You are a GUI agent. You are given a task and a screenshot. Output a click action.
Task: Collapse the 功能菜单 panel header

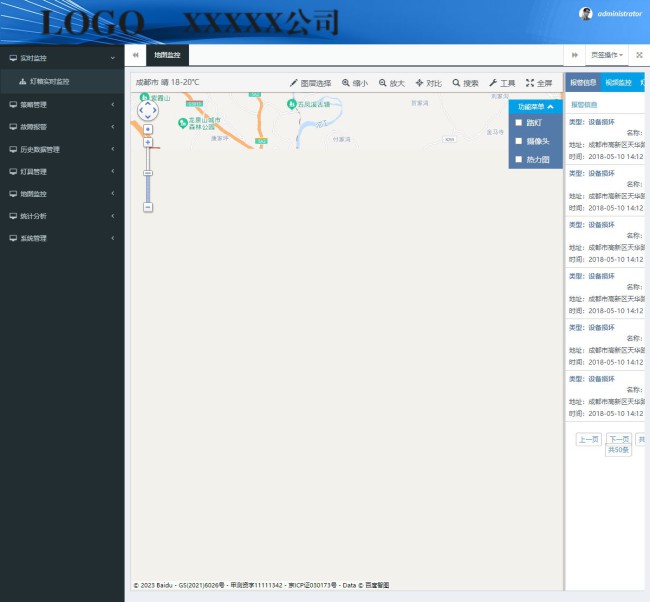coord(535,107)
